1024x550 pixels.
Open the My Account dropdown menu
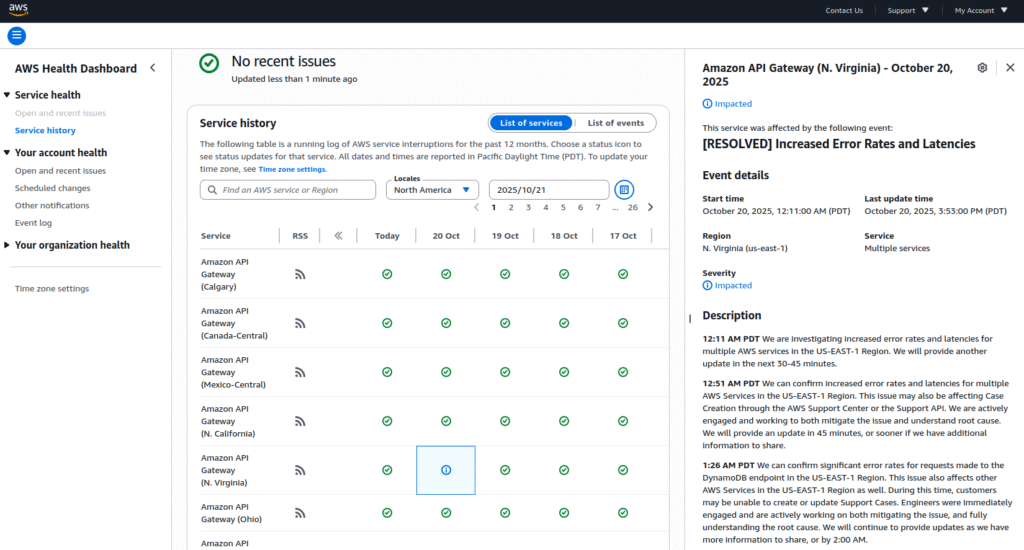981,10
